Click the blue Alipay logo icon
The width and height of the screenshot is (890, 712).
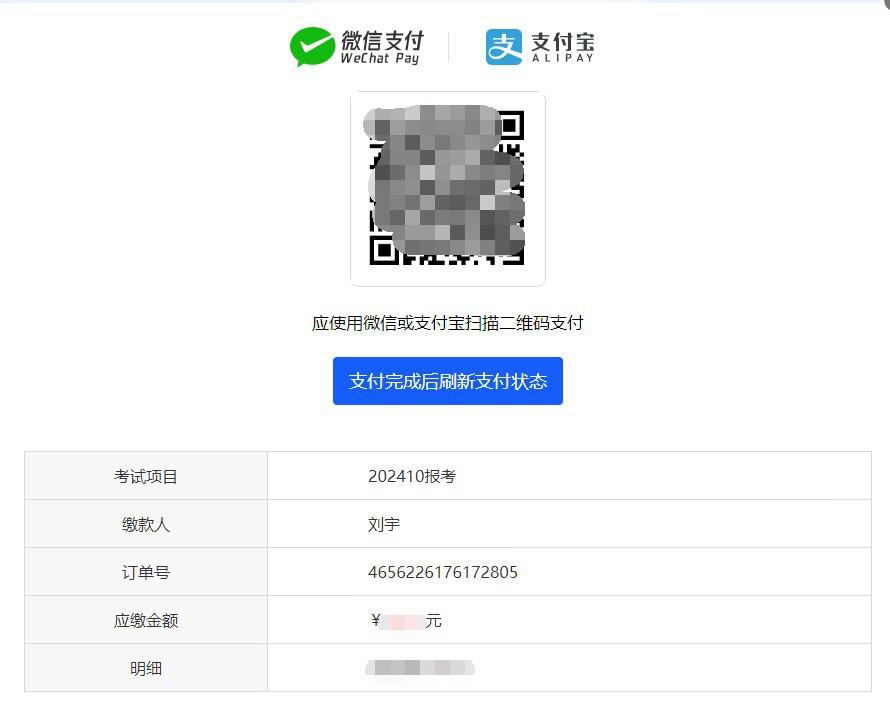click(x=504, y=46)
